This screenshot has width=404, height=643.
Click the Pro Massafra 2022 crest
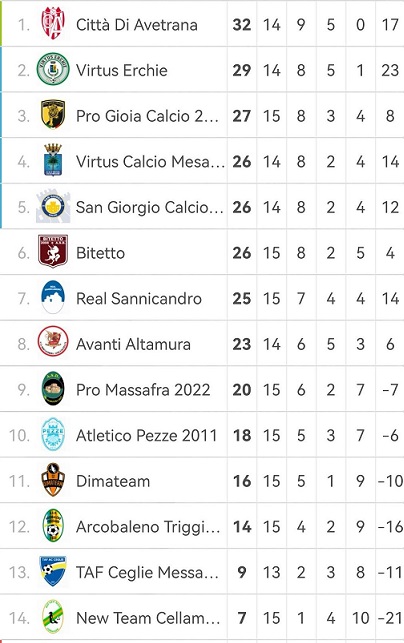[x=53, y=389]
